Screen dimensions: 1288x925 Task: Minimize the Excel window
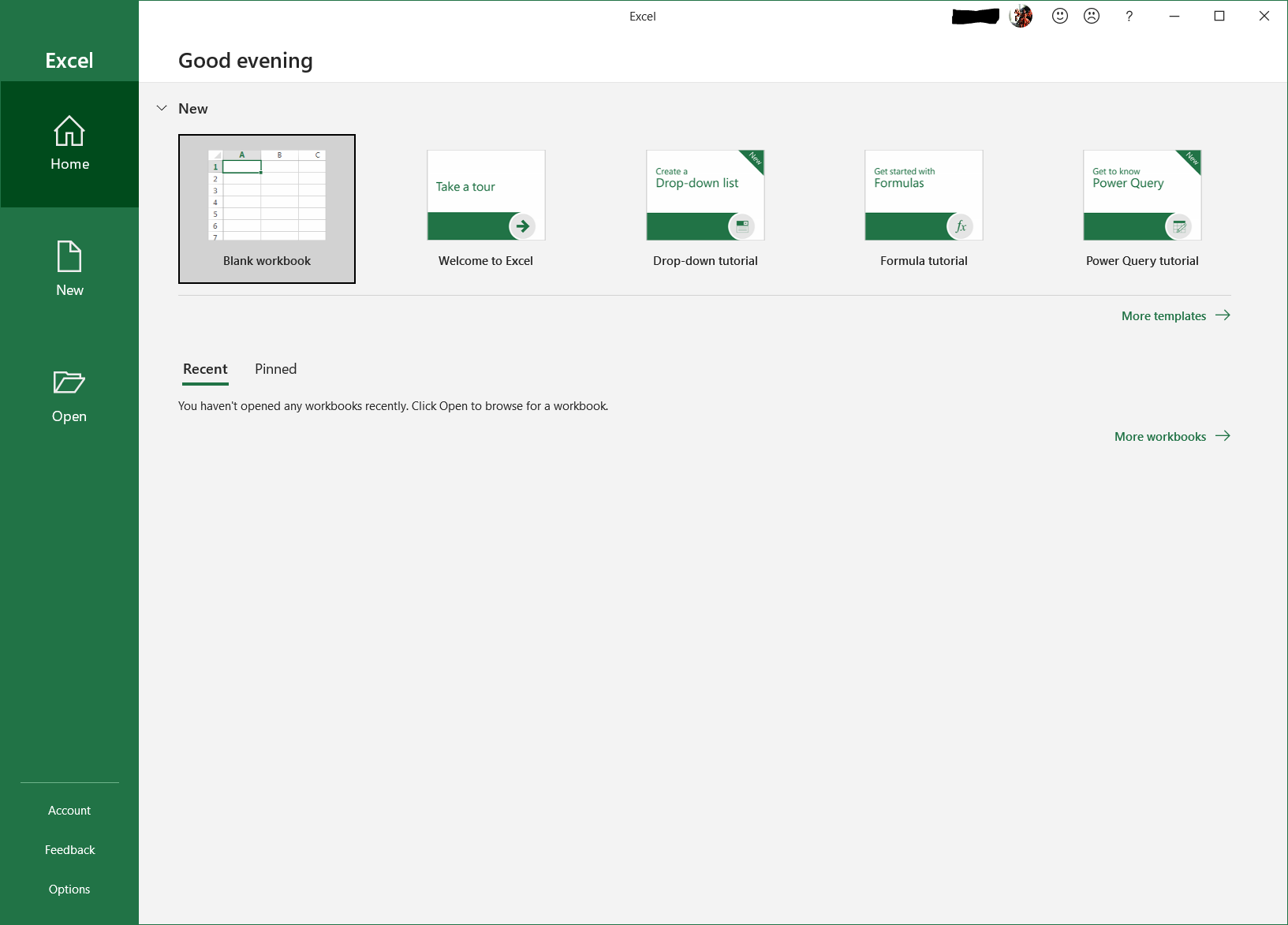point(1174,16)
